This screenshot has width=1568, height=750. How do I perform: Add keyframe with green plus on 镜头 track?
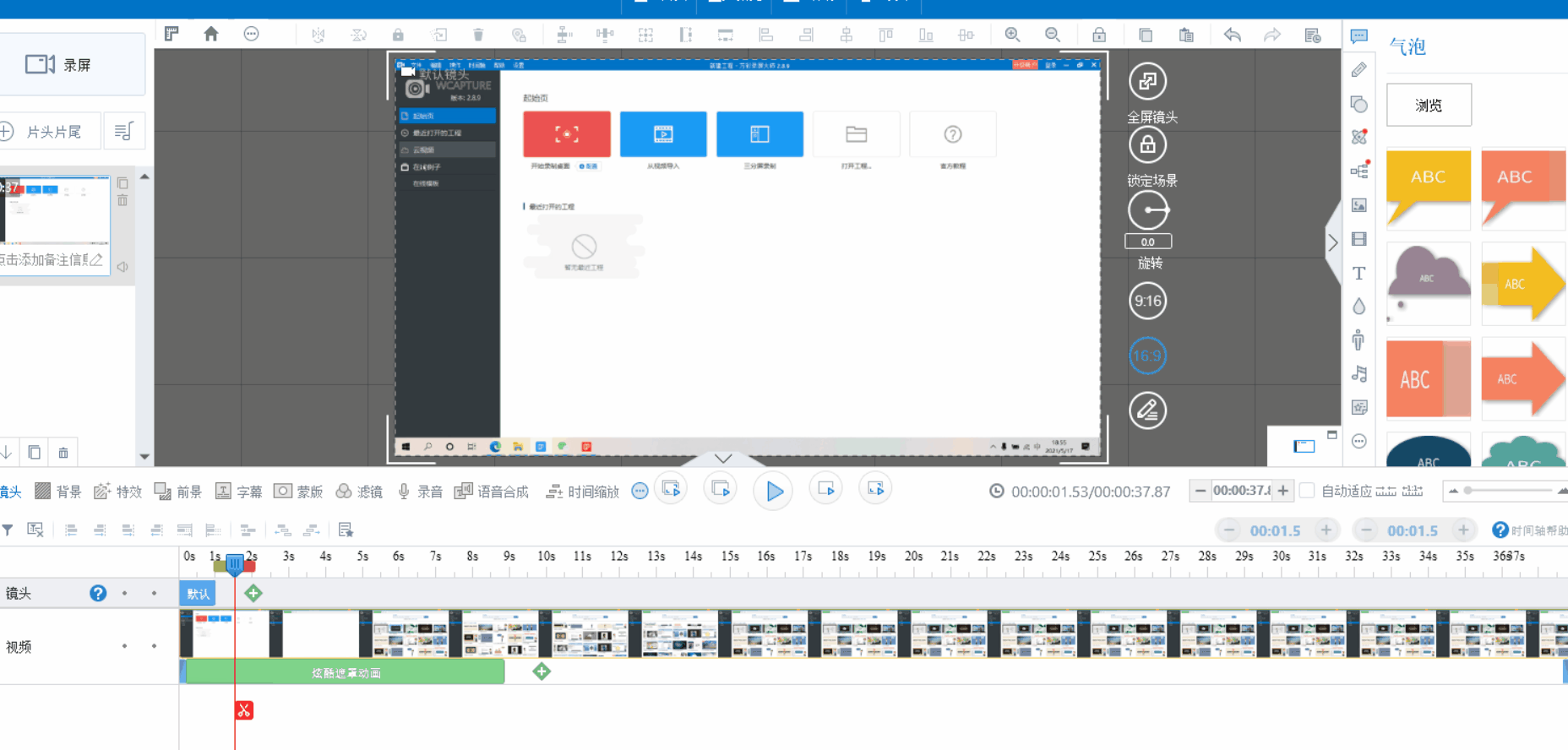pos(253,593)
